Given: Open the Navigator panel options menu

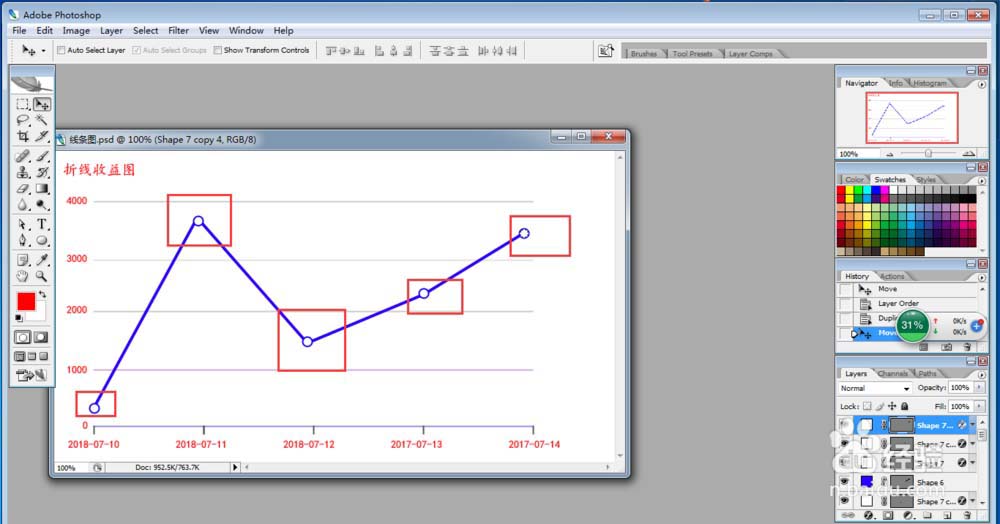Looking at the screenshot, I should (x=982, y=84).
